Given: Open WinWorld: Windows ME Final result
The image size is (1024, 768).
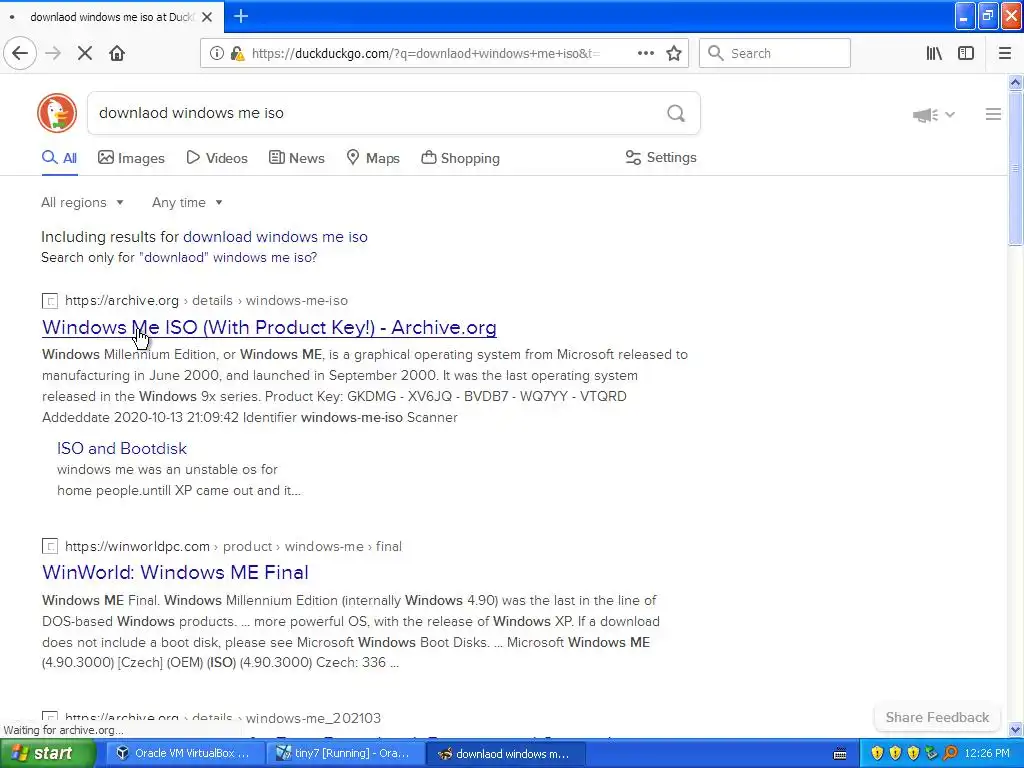Looking at the screenshot, I should pos(175,572).
